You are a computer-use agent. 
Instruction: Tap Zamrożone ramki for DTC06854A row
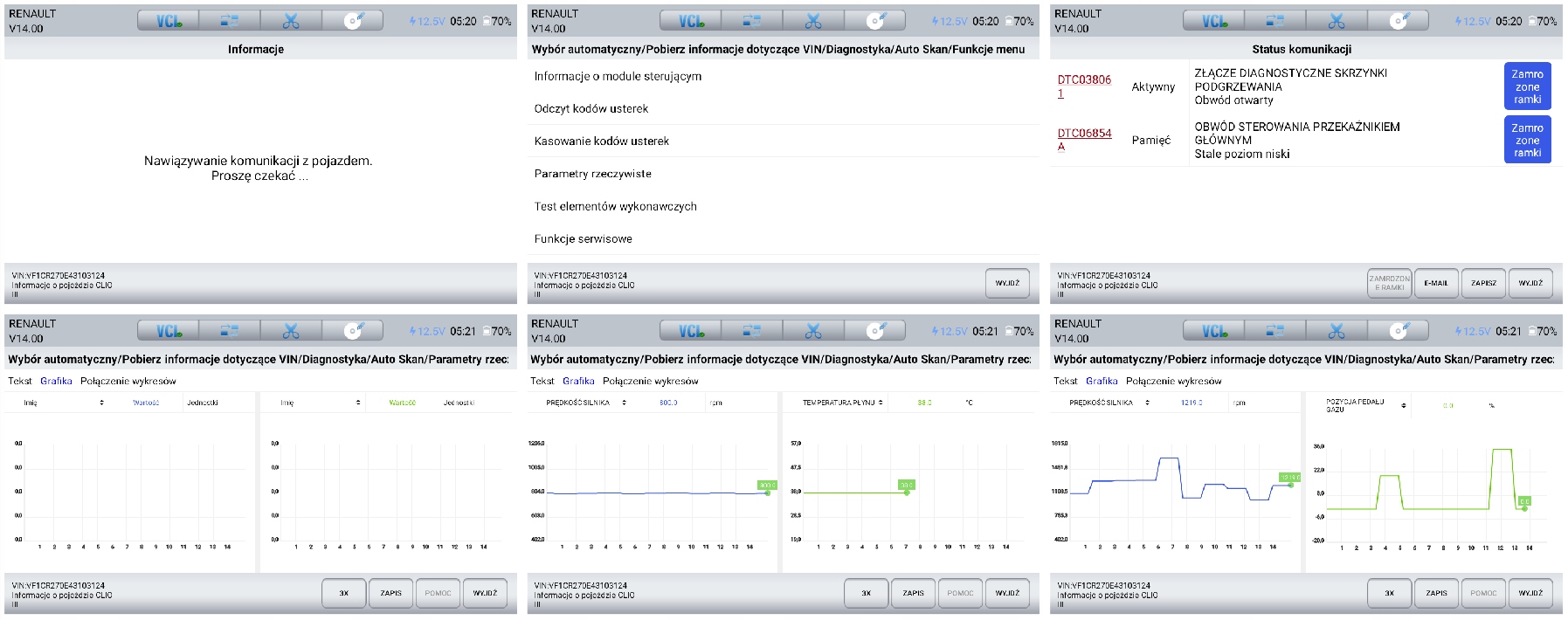(1527, 140)
